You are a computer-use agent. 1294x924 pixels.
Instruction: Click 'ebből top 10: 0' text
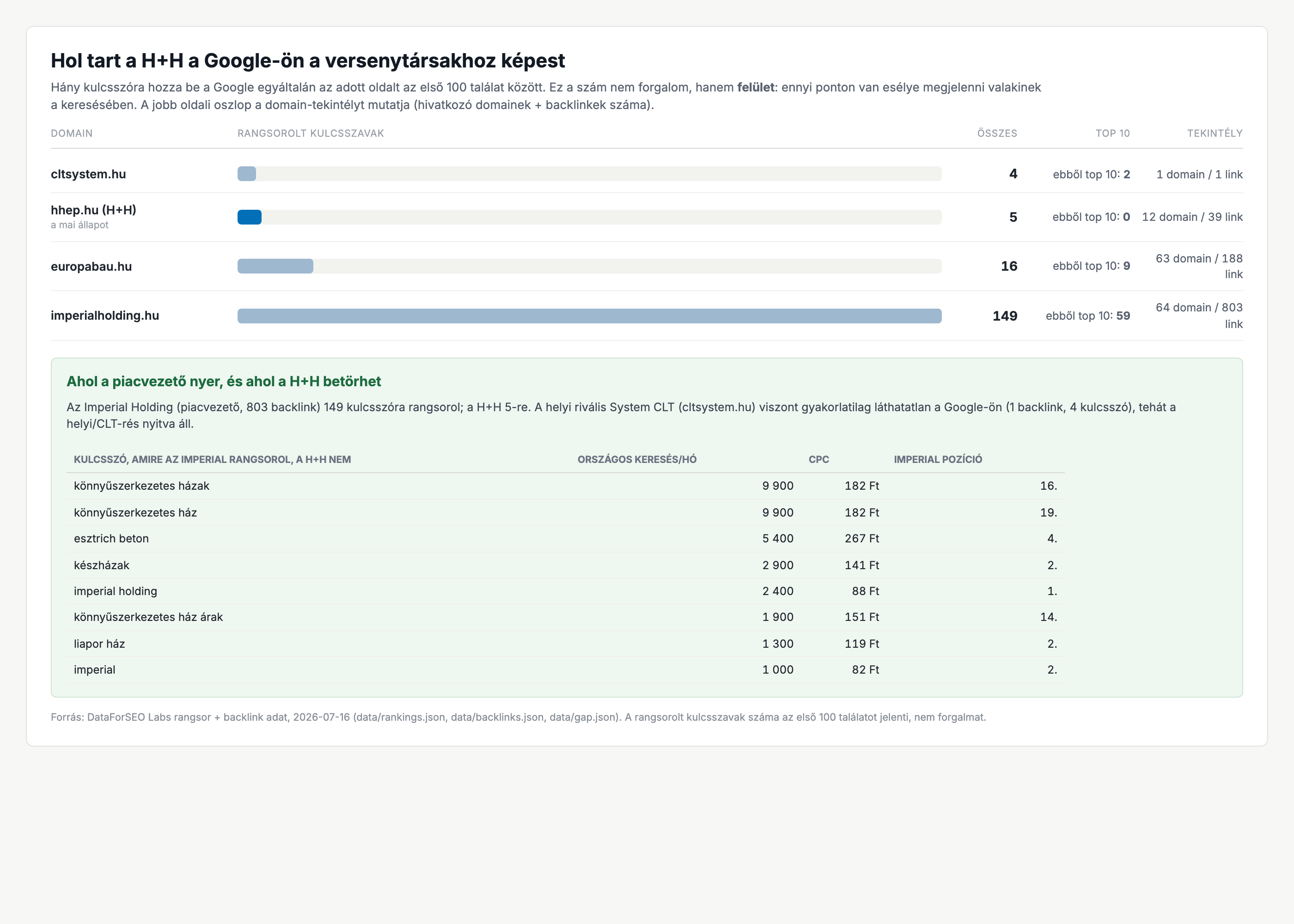coord(1091,217)
